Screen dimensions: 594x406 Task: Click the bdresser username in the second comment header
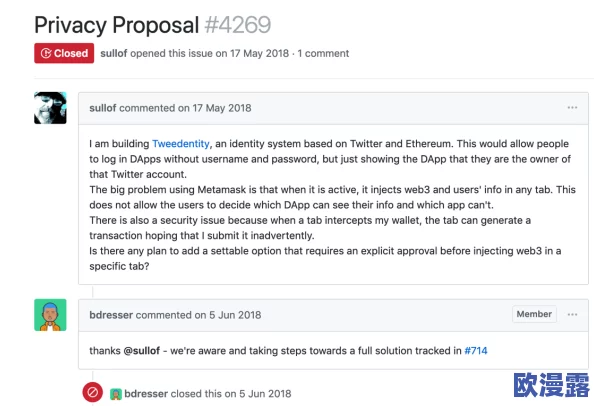coord(111,315)
